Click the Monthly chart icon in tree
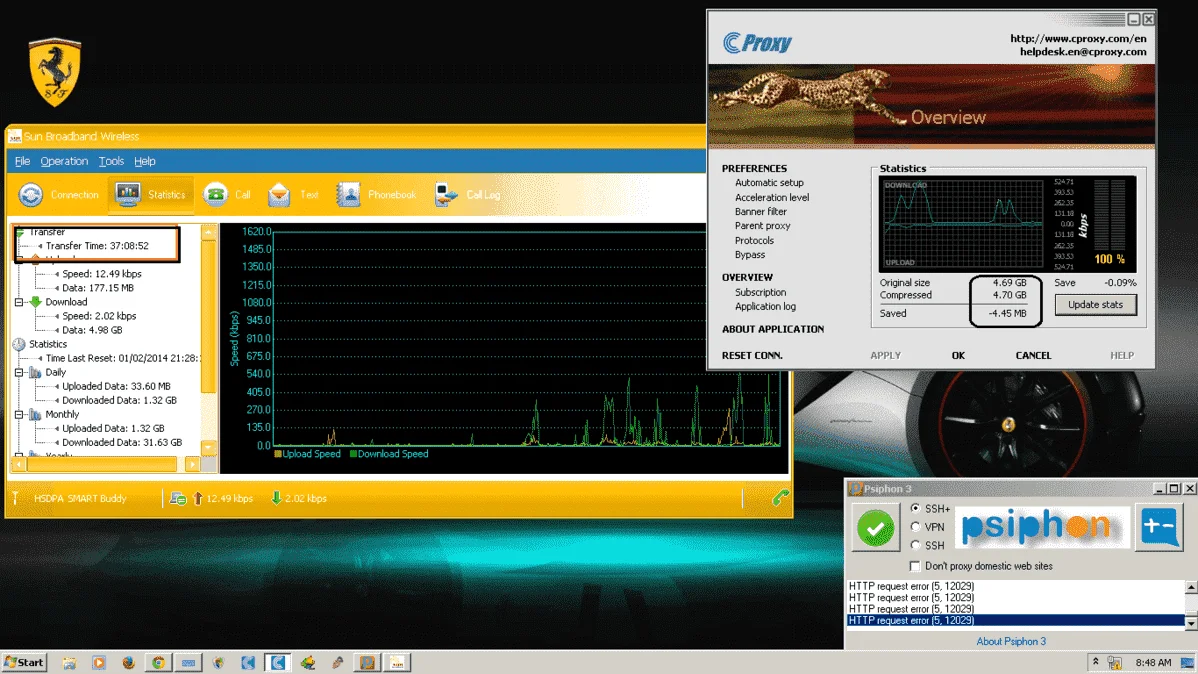Image resolution: width=1198 pixels, height=674 pixels. [35, 414]
